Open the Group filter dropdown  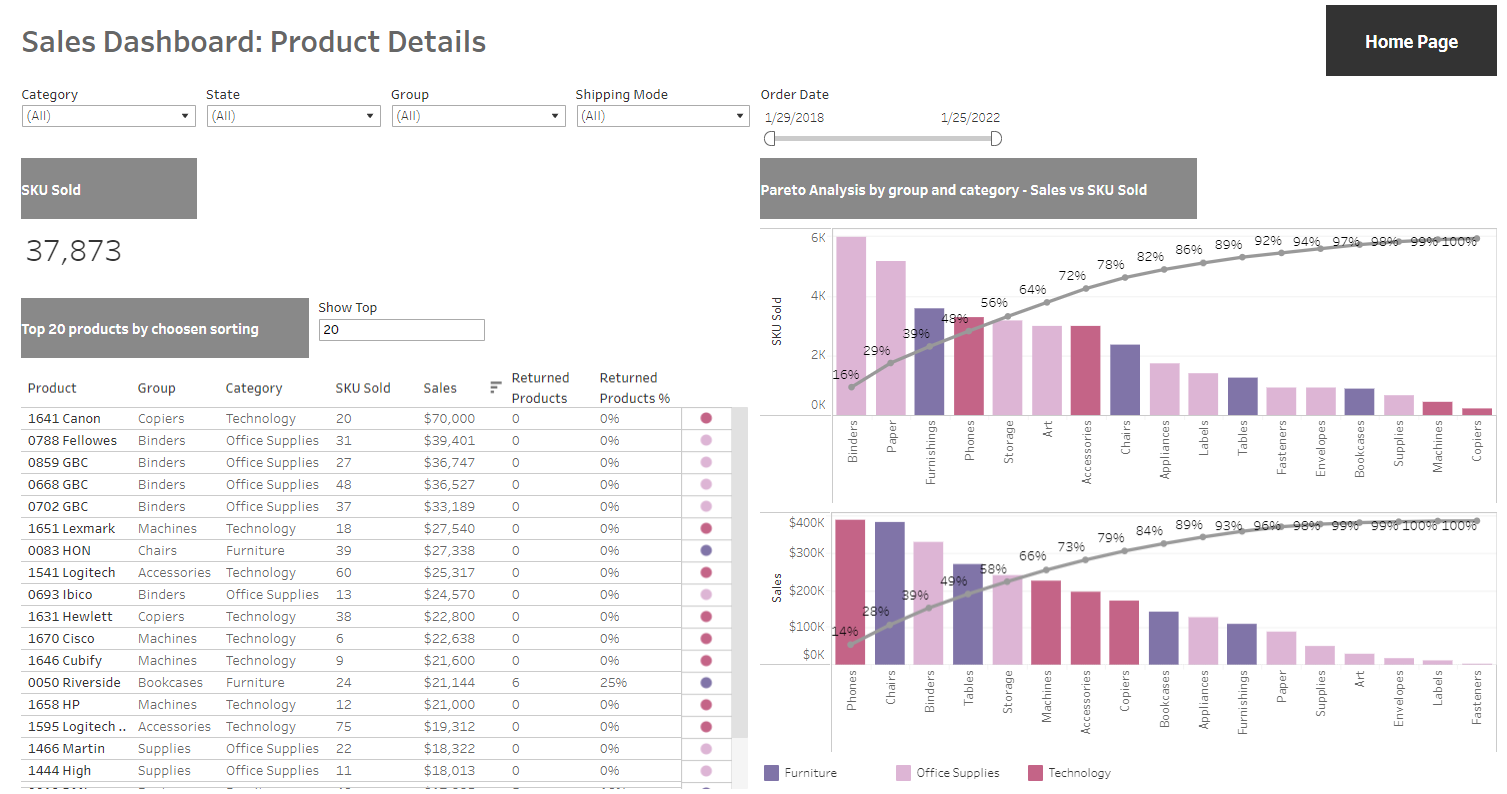[x=478, y=116]
